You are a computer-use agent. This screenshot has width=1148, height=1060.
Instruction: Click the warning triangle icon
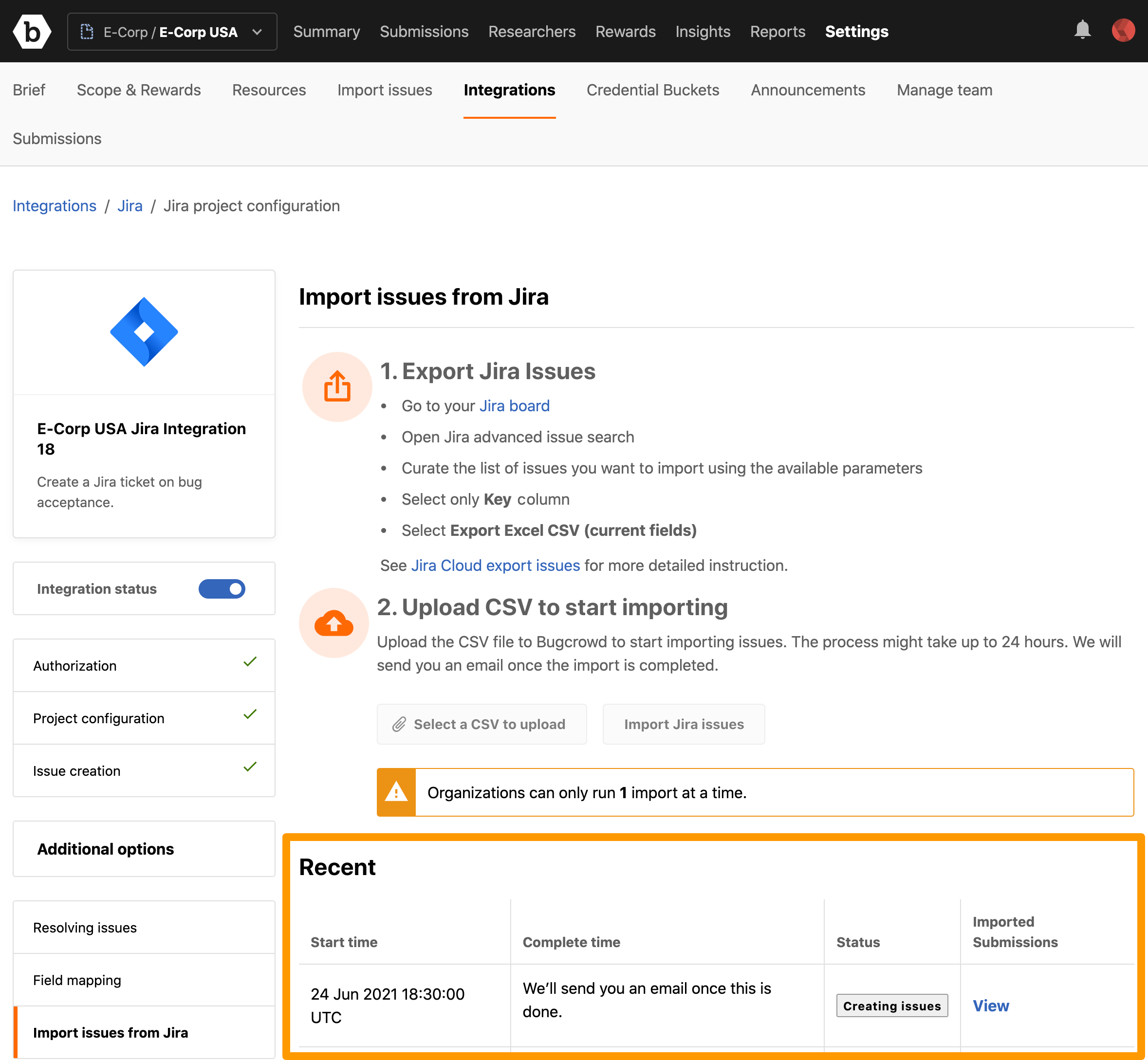tap(396, 792)
